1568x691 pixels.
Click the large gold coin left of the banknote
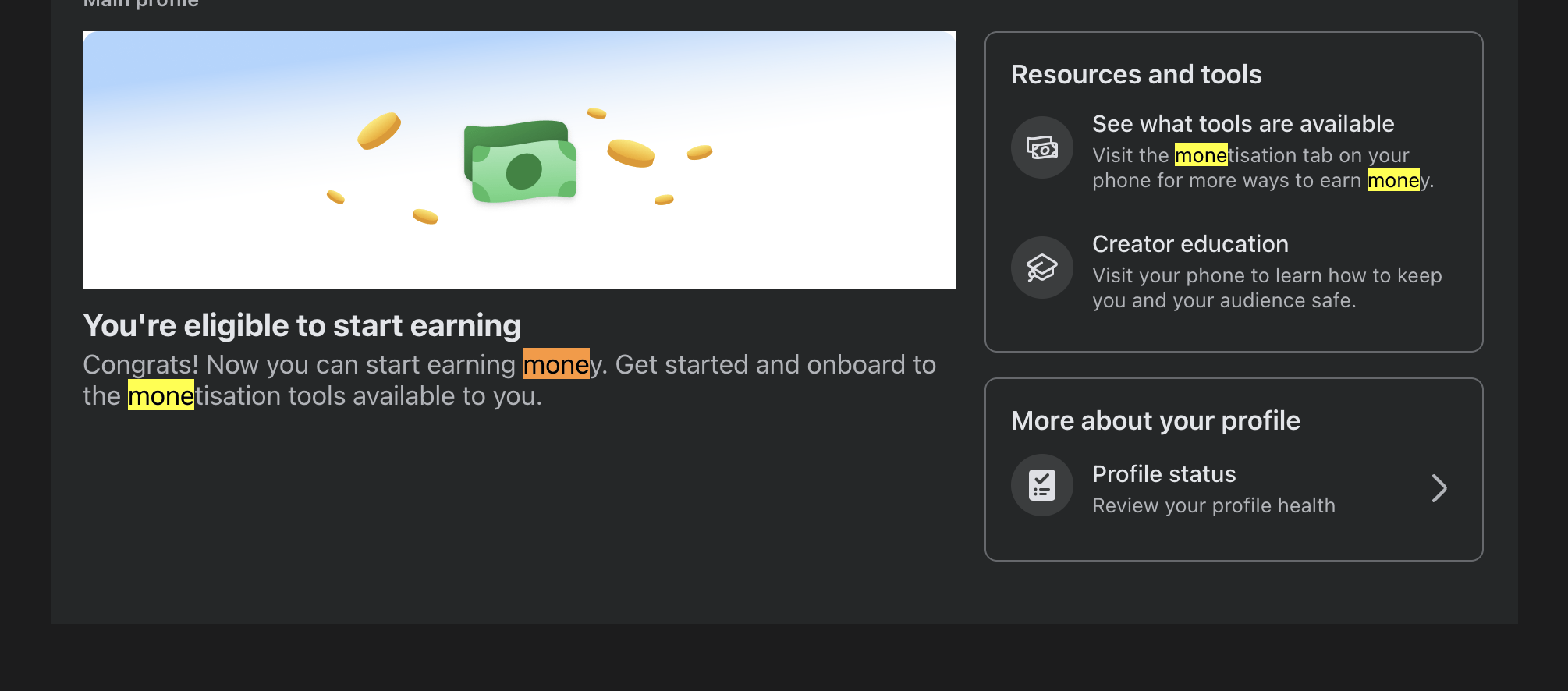[x=379, y=130]
